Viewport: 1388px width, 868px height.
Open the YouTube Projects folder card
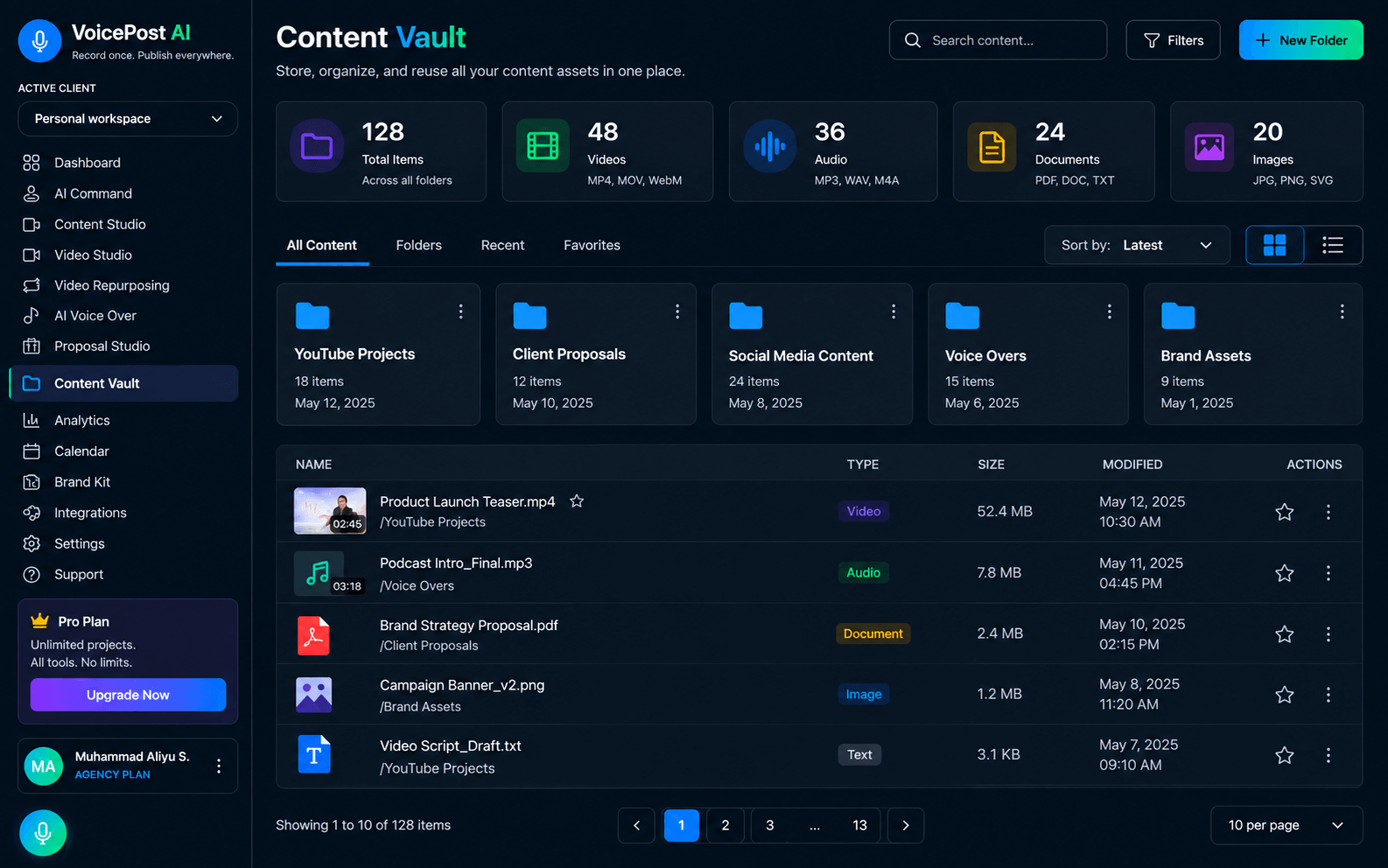[x=378, y=354]
